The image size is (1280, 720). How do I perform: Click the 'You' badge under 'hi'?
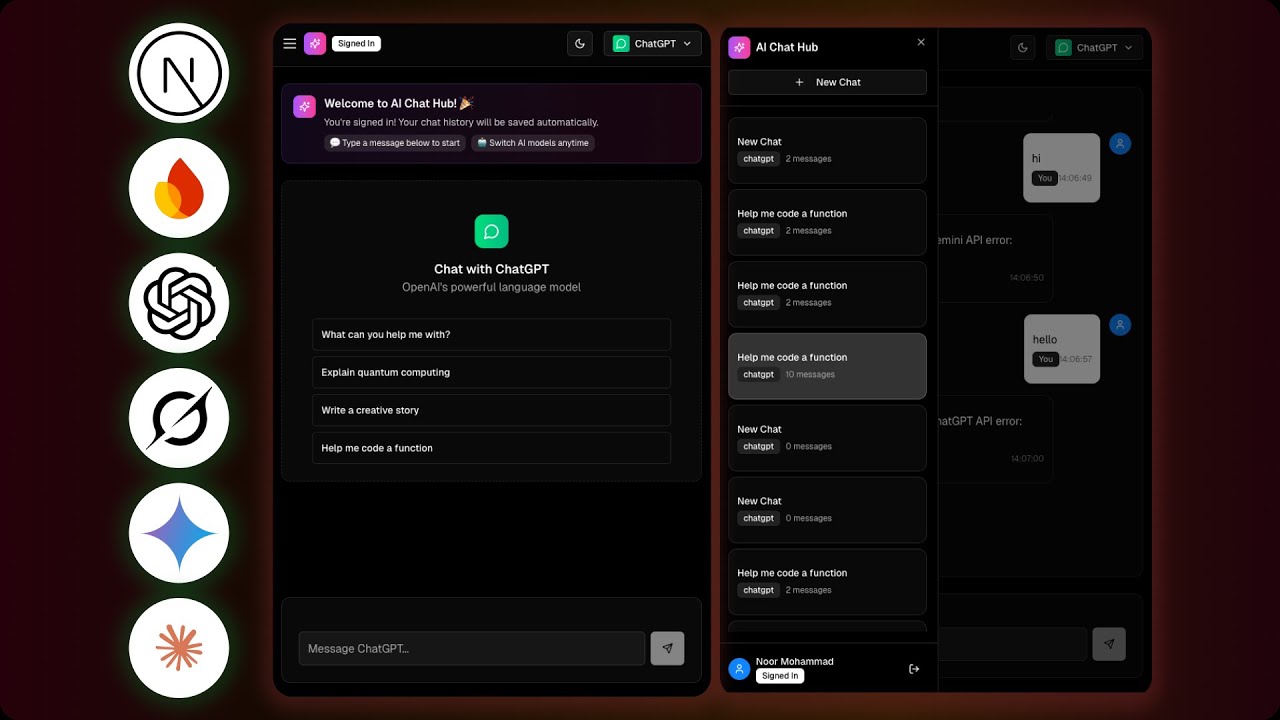[x=1045, y=178]
